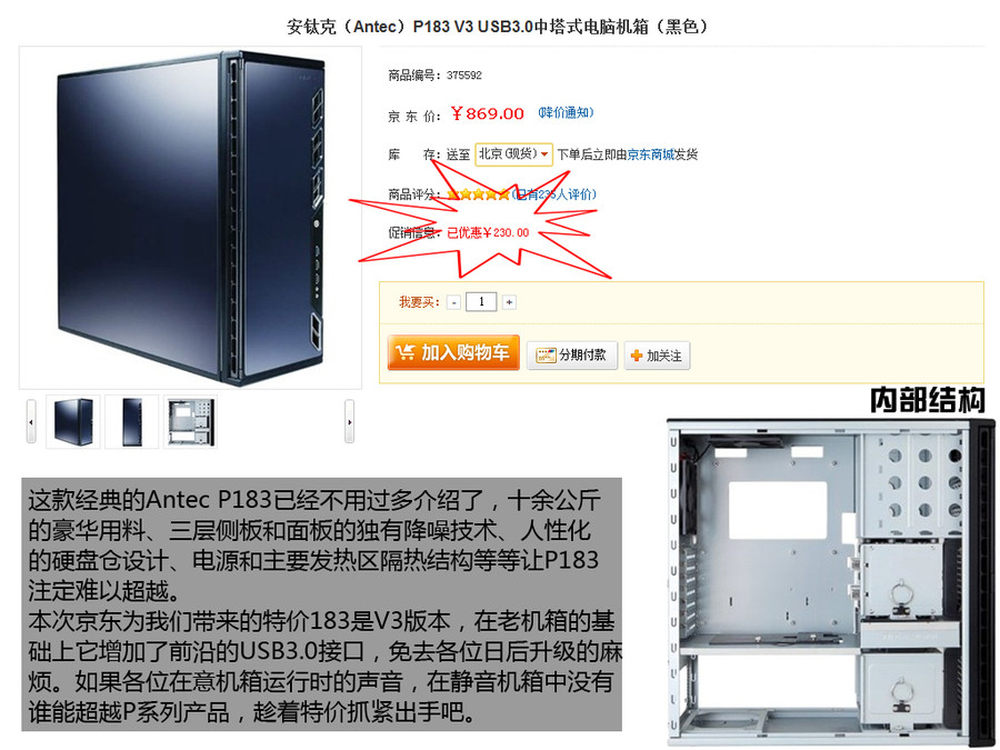Click the 分期付款 installment card icon
This screenshot has width=1000, height=750.
click(545, 355)
